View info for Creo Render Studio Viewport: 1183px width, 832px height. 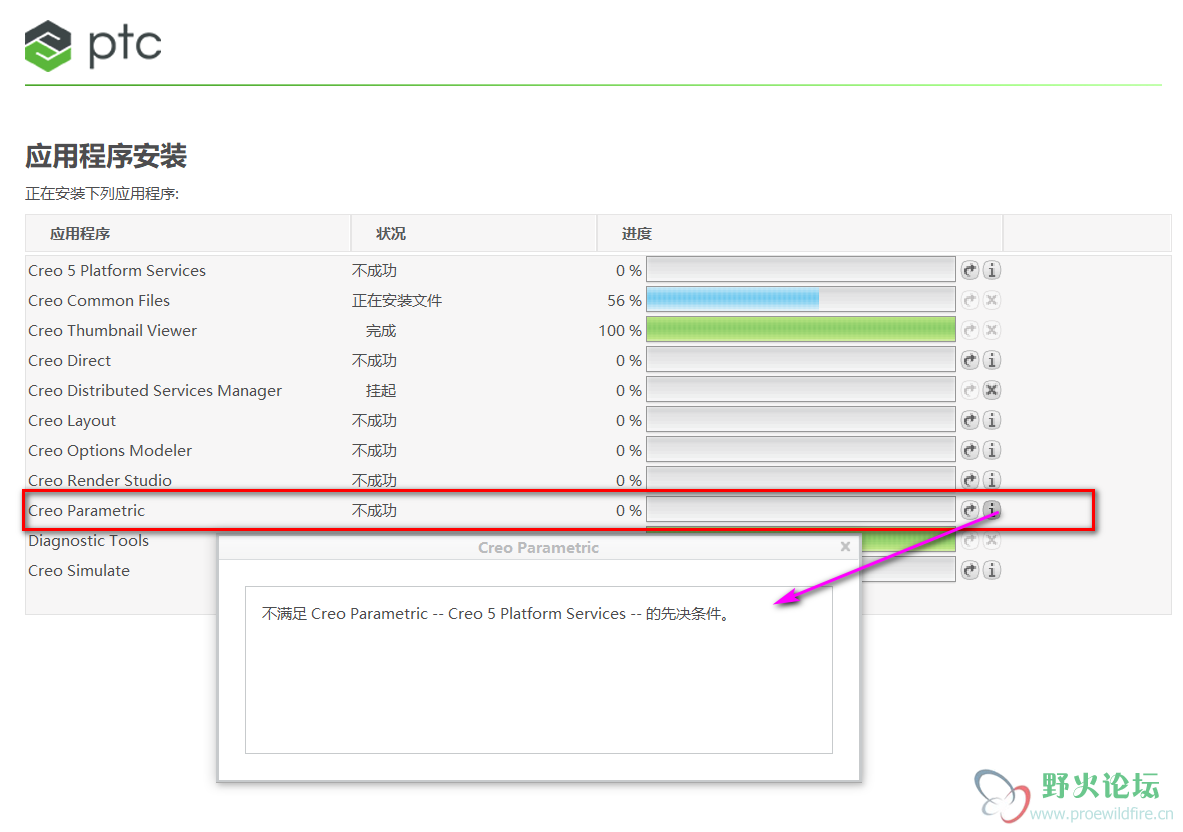[991, 480]
